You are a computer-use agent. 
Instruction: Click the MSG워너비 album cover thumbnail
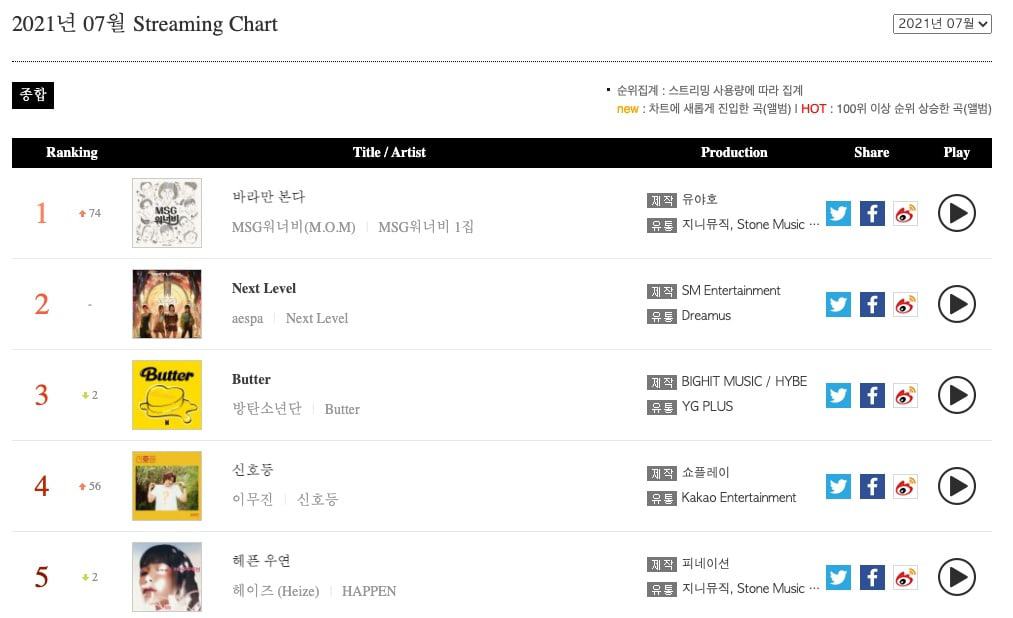pyautogui.click(x=167, y=213)
